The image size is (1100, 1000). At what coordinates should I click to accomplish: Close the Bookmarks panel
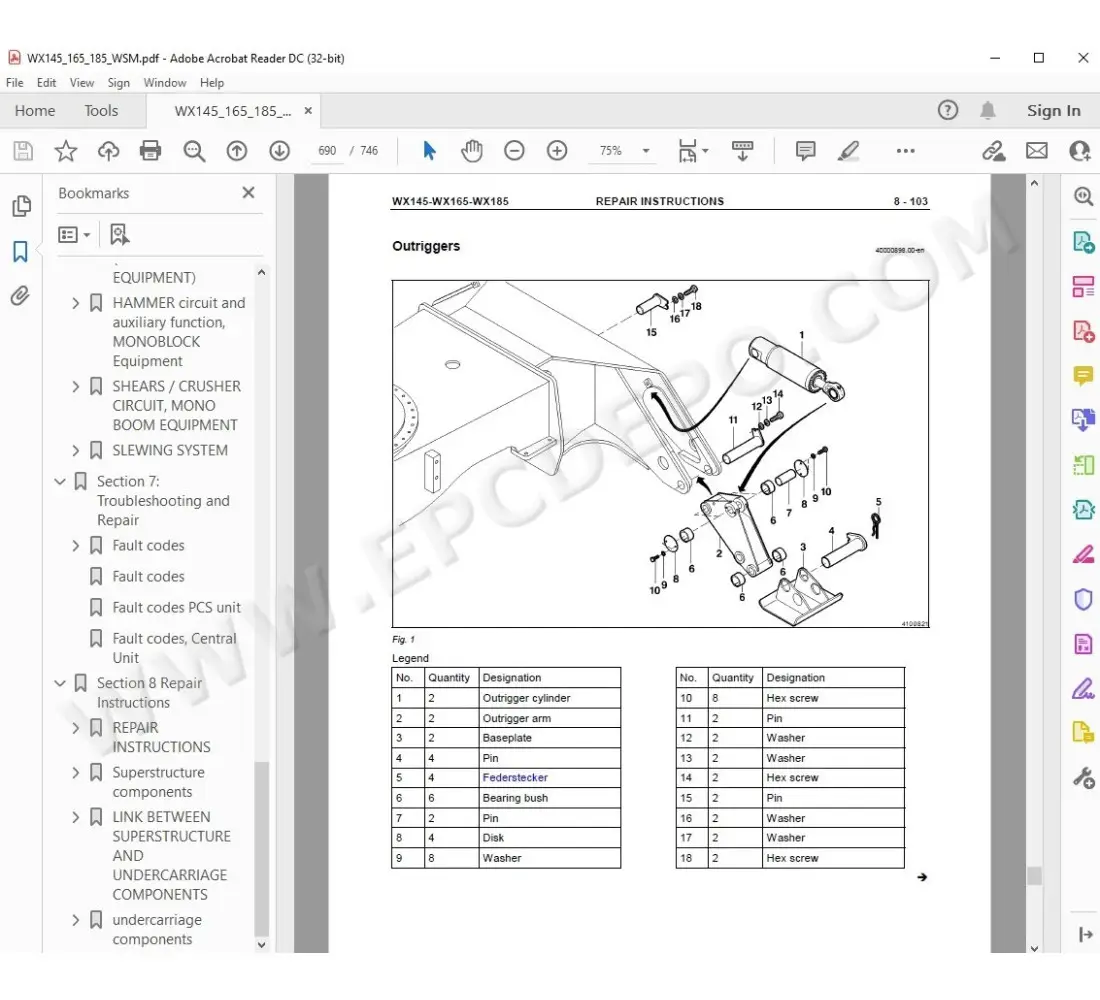click(x=248, y=193)
